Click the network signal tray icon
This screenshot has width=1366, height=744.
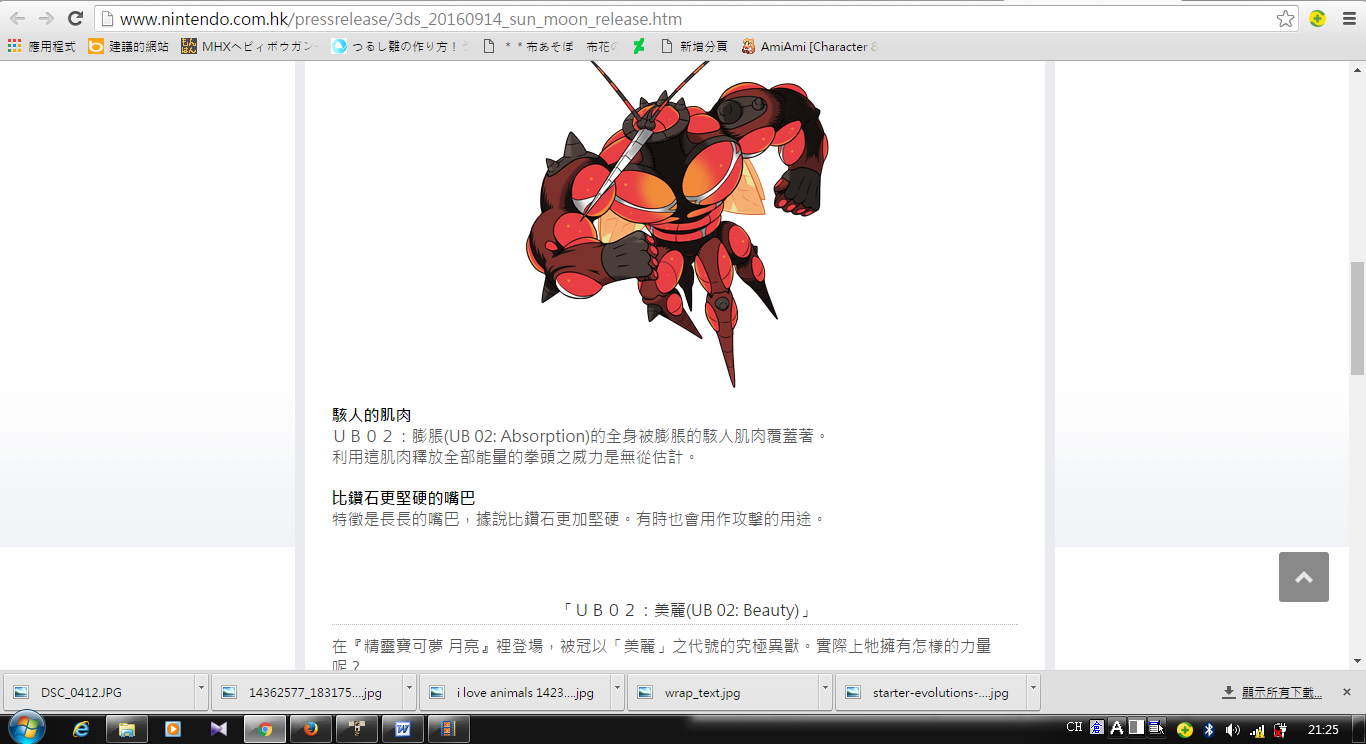[1257, 729]
